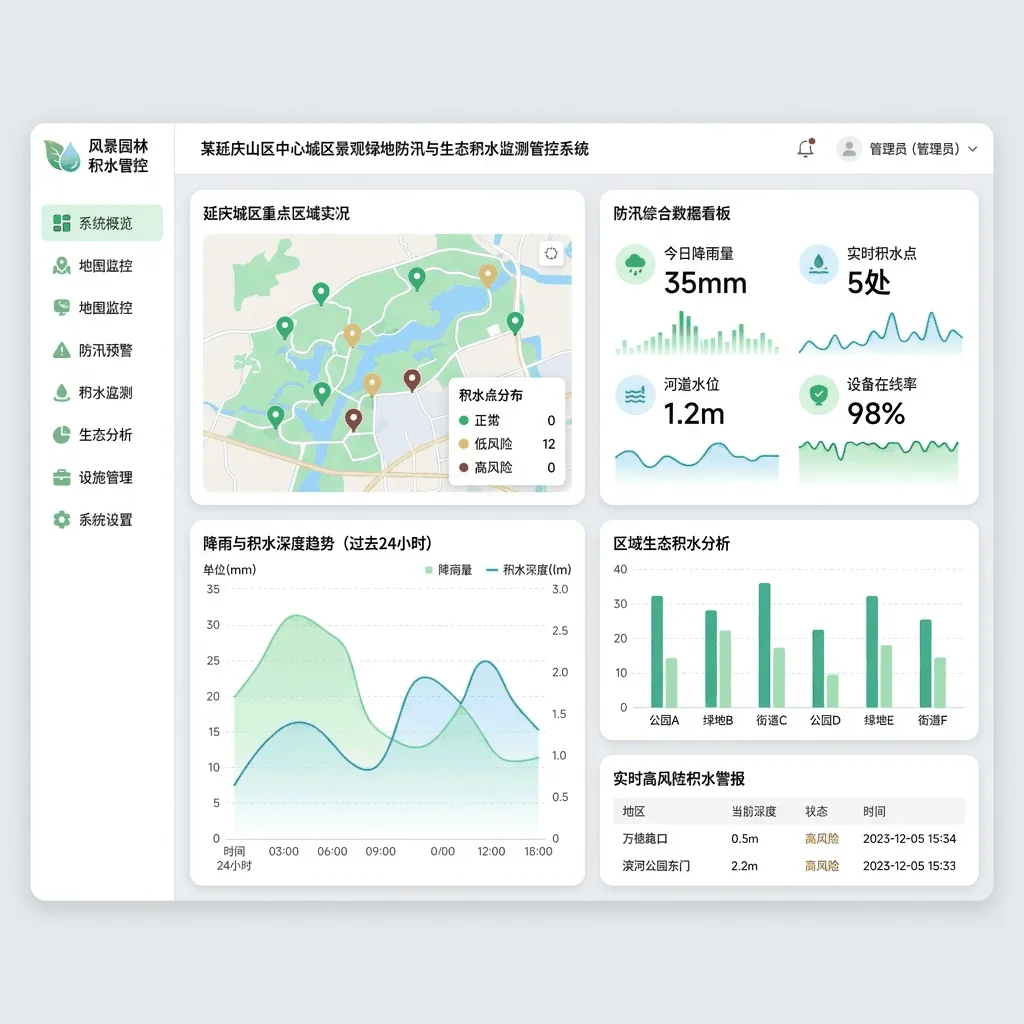
Task: Click the 设施管理 briefcase icon
Action: [61, 477]
